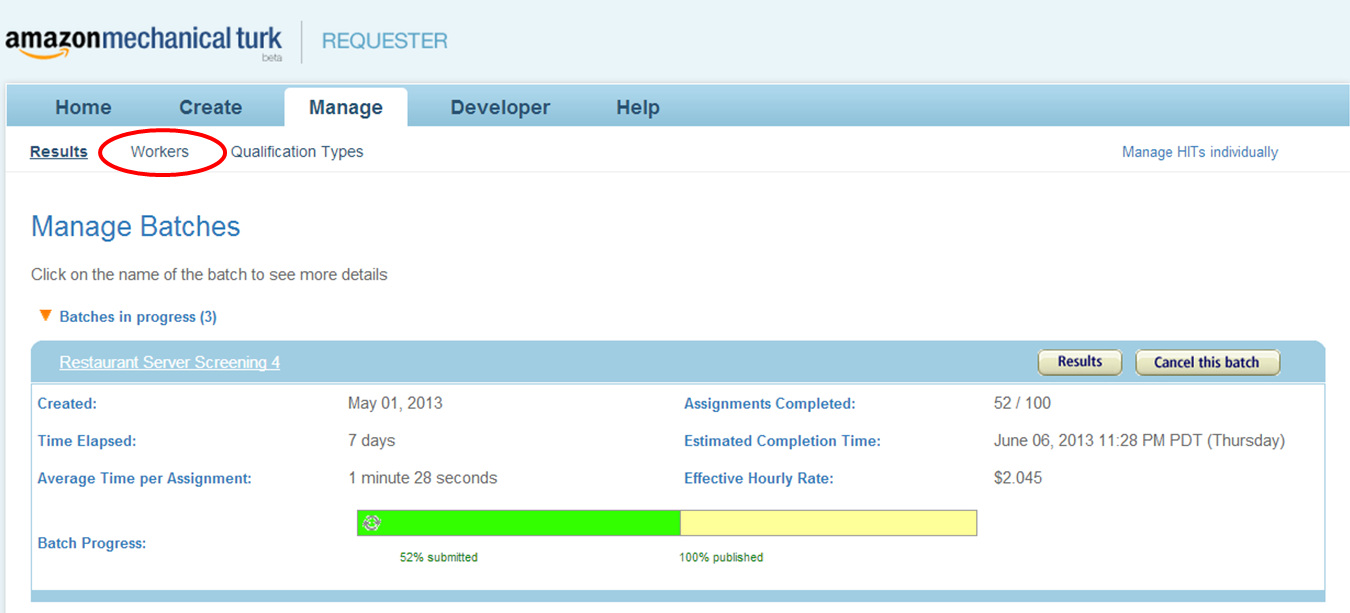Open the Help tab
Viewport: 1350px width, 613px height.
coord(638,107)
